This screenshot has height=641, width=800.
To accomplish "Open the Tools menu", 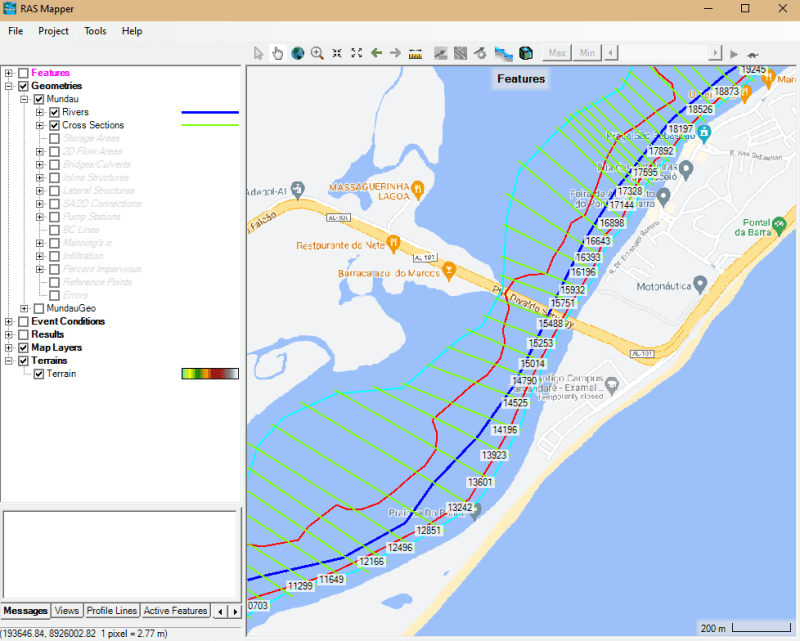I will tap(95, 31).
